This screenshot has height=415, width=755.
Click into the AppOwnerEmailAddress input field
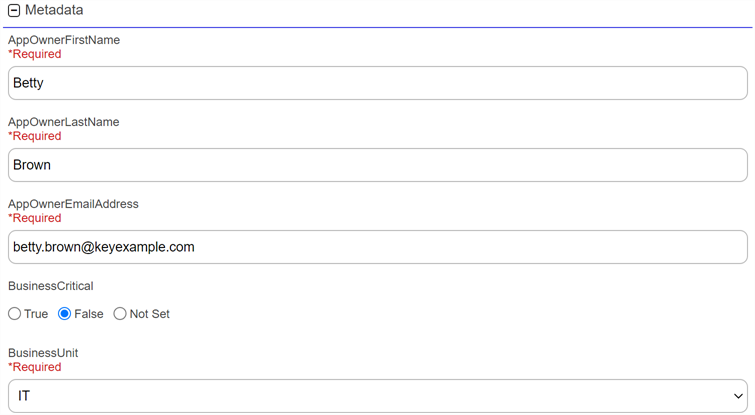377,247
